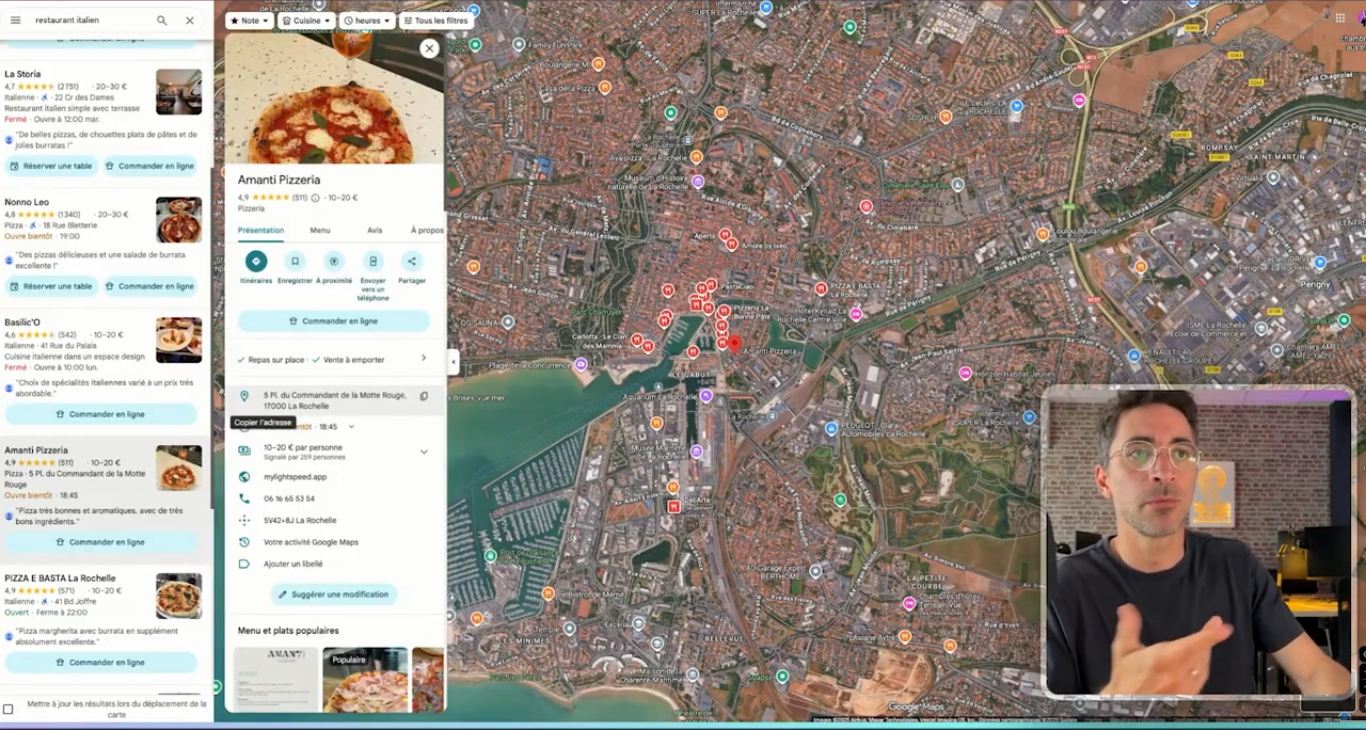
Task: Open the Amanti menu thumbnail image
Action: click(276, 680)
